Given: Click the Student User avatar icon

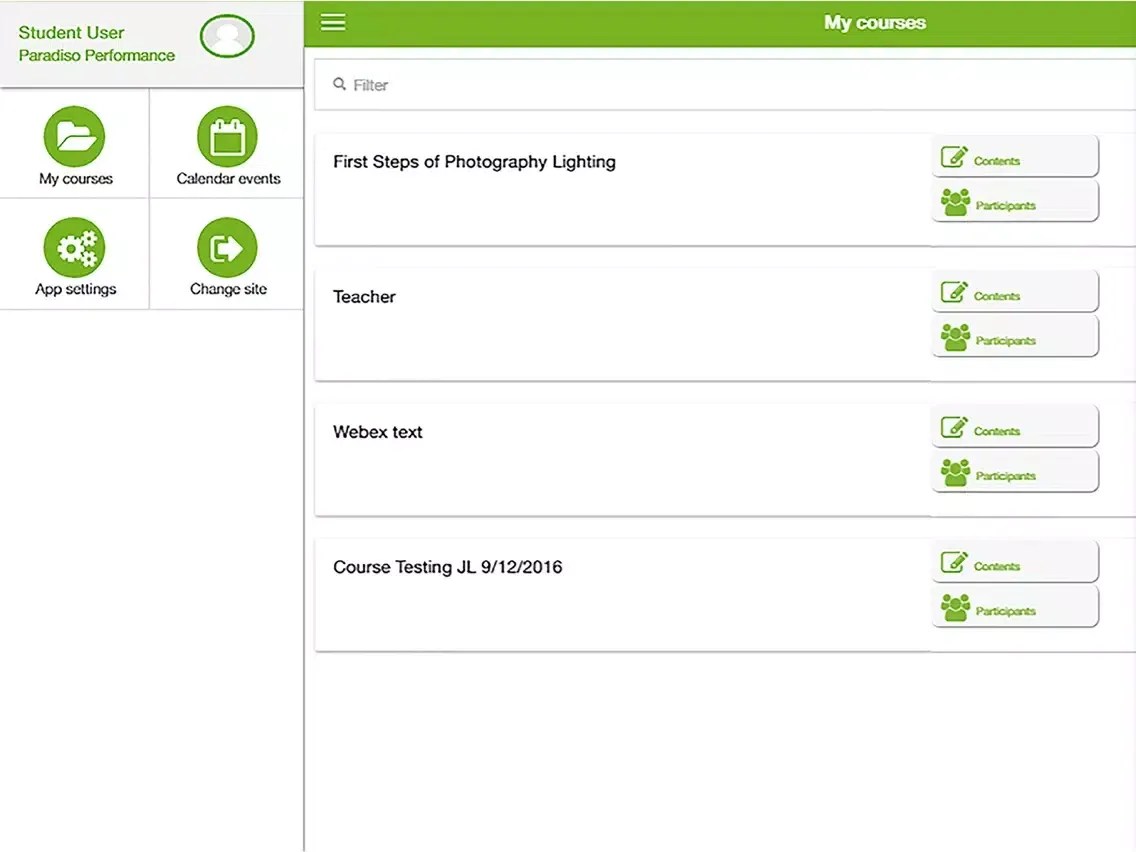Looking at the screenshot, I should pos(227,36).
